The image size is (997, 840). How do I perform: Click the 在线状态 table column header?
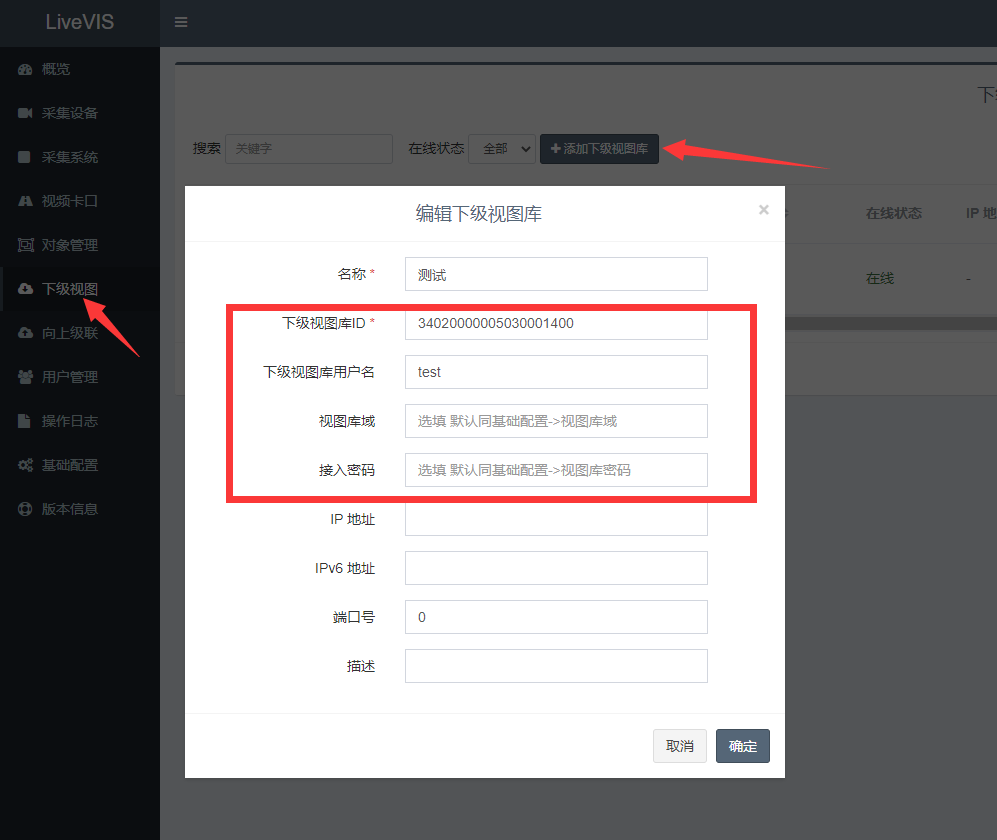(893, 214)
